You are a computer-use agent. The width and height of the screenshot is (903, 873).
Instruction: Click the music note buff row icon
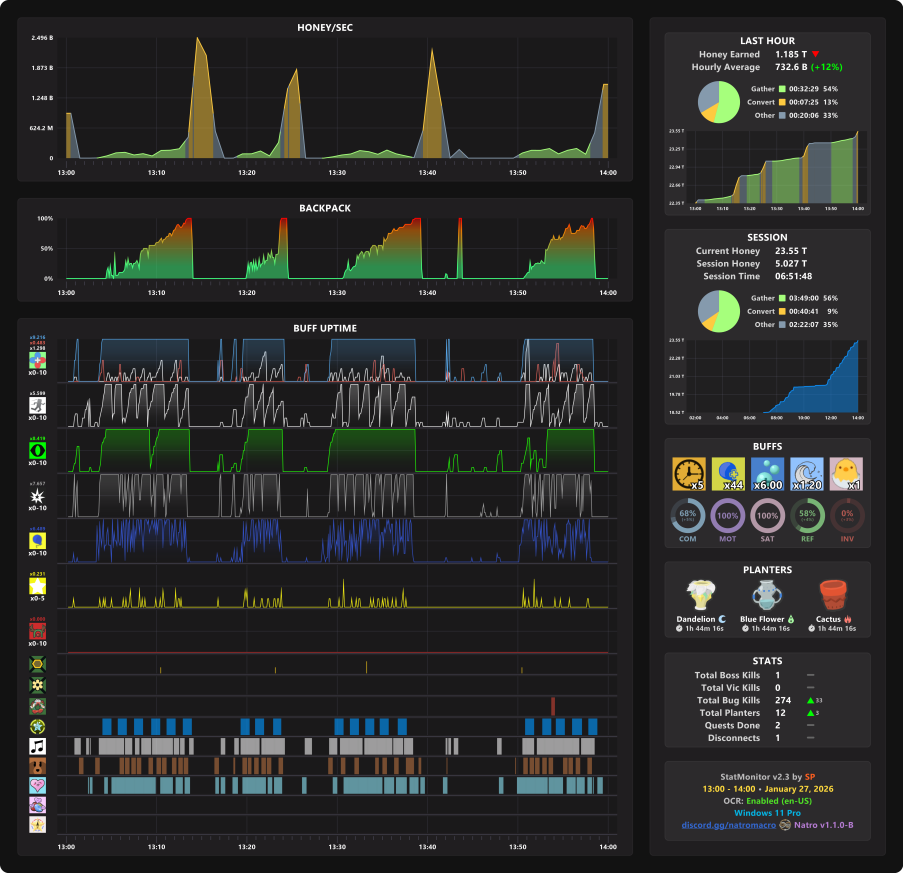[x=37, y=746]
